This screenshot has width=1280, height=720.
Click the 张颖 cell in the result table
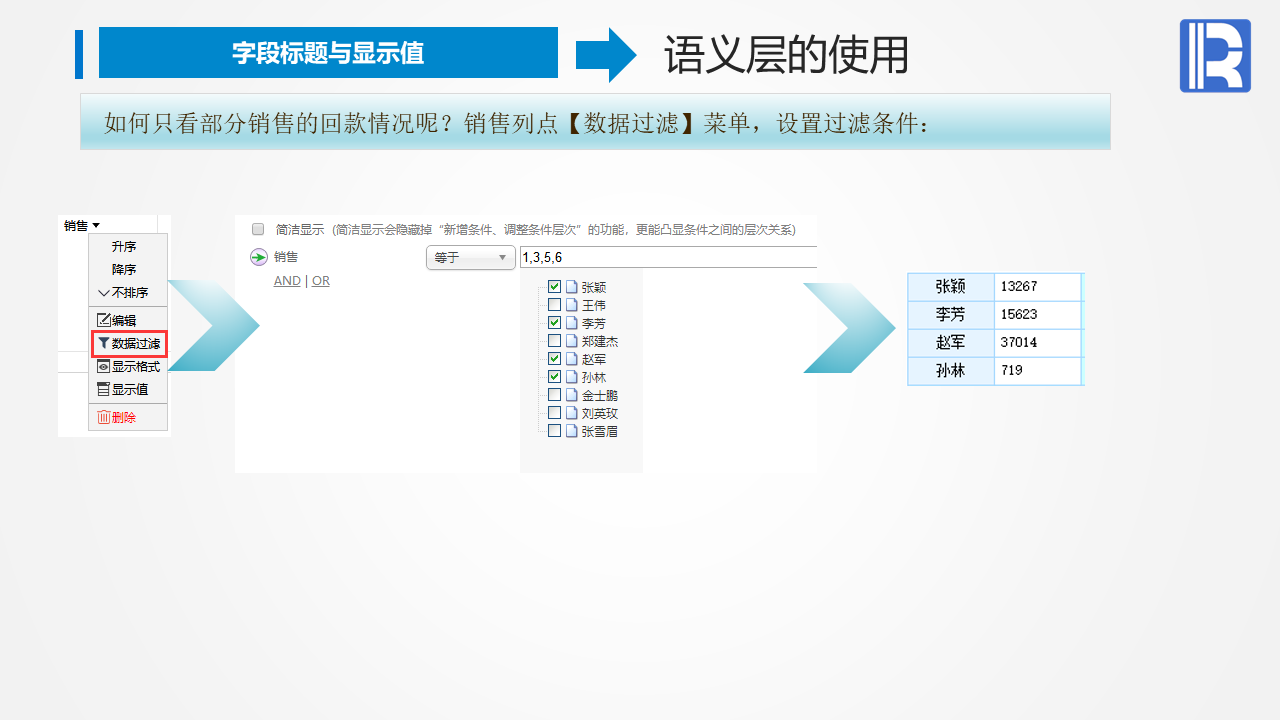point(951,286)
